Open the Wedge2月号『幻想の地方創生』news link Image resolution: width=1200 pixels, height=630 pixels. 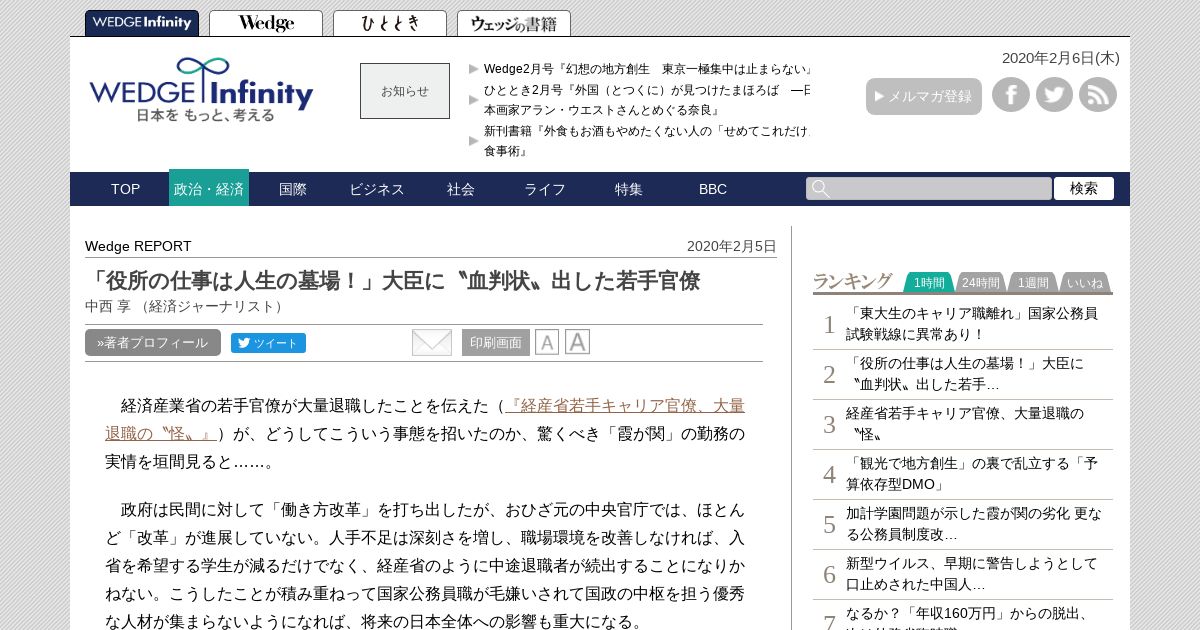pyautogui.click(x=647, y=69)
